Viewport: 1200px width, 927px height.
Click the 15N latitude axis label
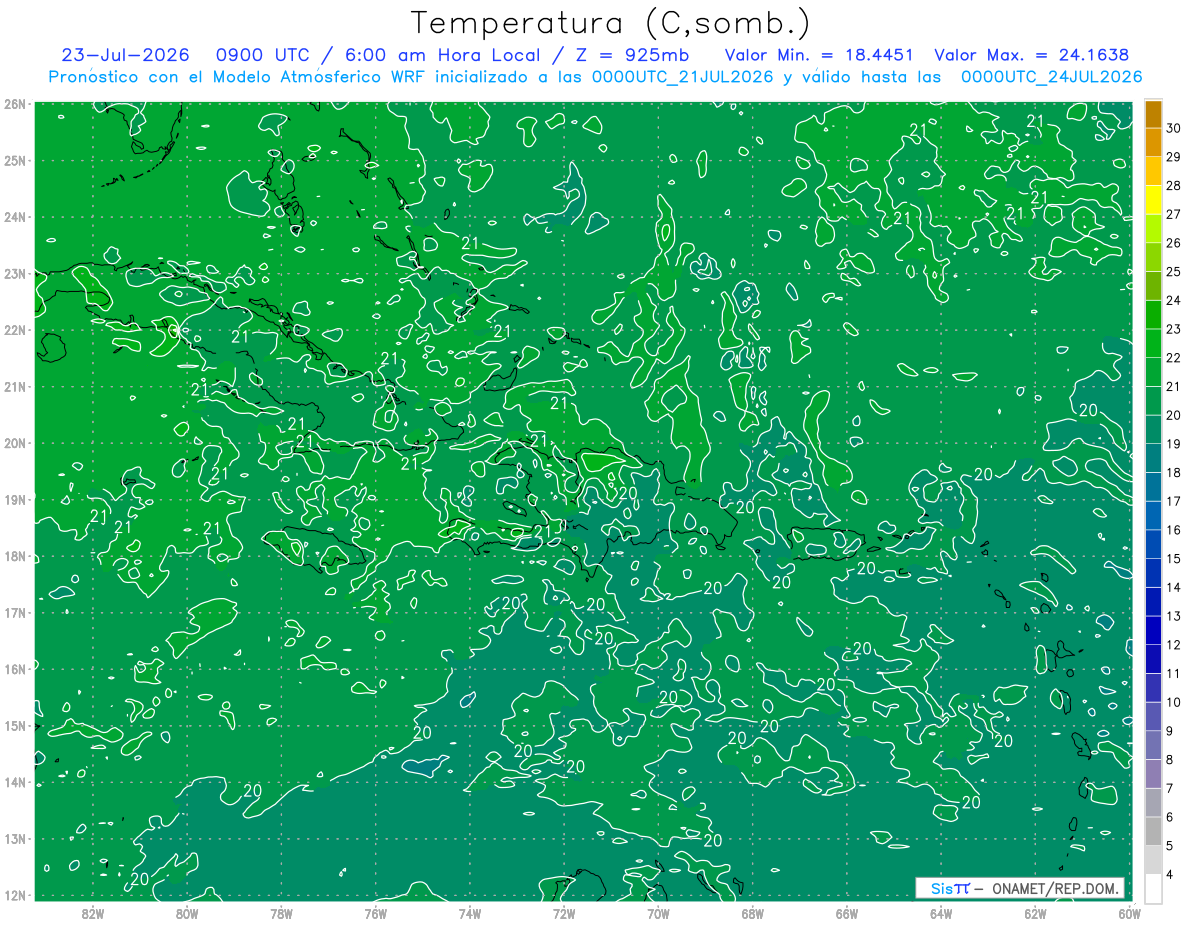(15, 725)
